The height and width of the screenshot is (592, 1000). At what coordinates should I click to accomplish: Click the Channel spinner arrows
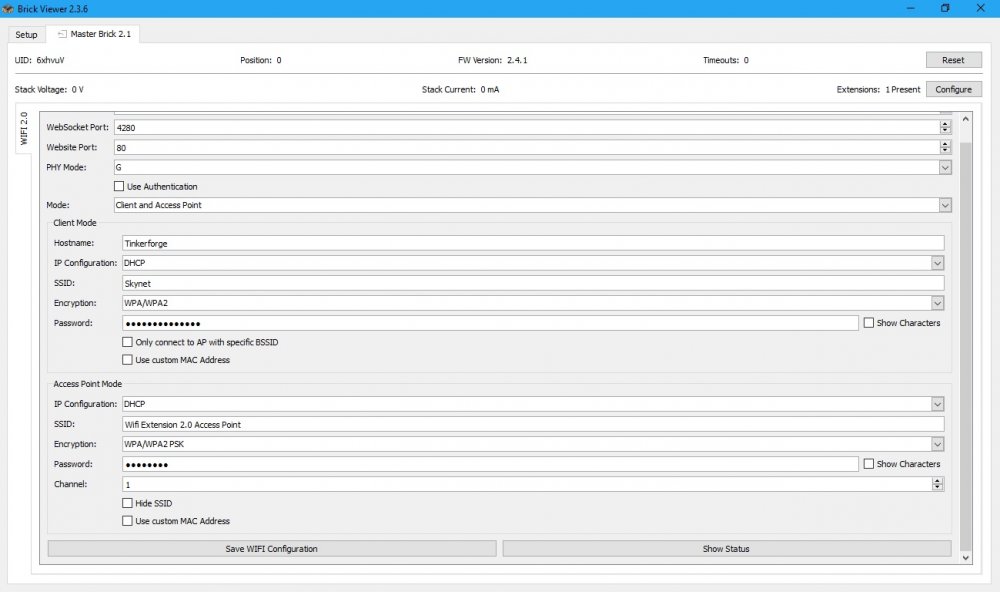click(937, 484)
